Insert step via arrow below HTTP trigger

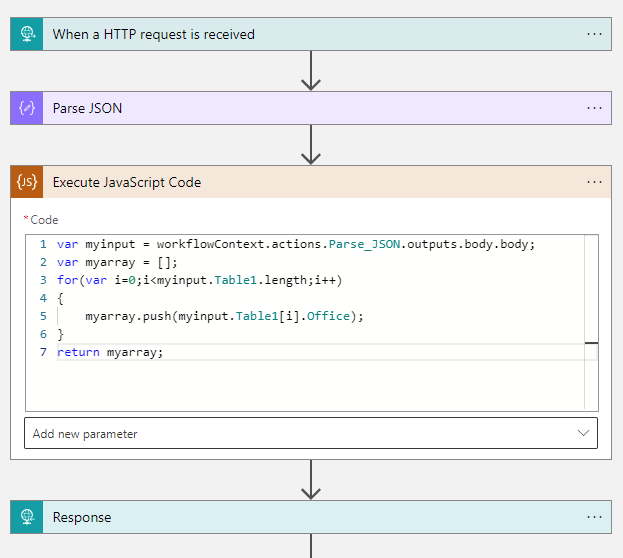tap(311, 70)
